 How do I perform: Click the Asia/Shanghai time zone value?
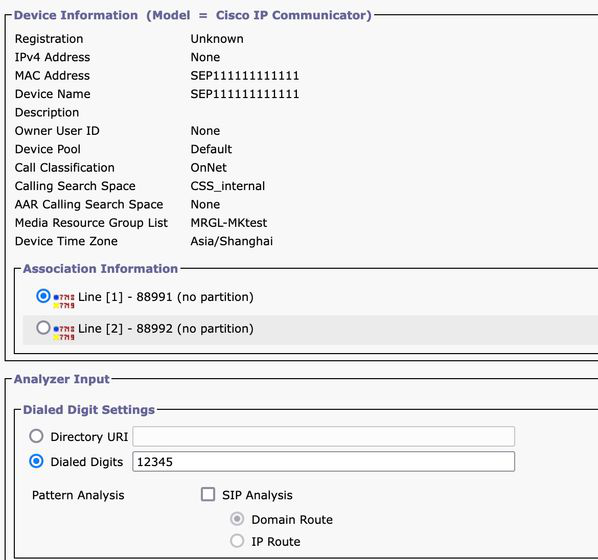coord(232,241)
